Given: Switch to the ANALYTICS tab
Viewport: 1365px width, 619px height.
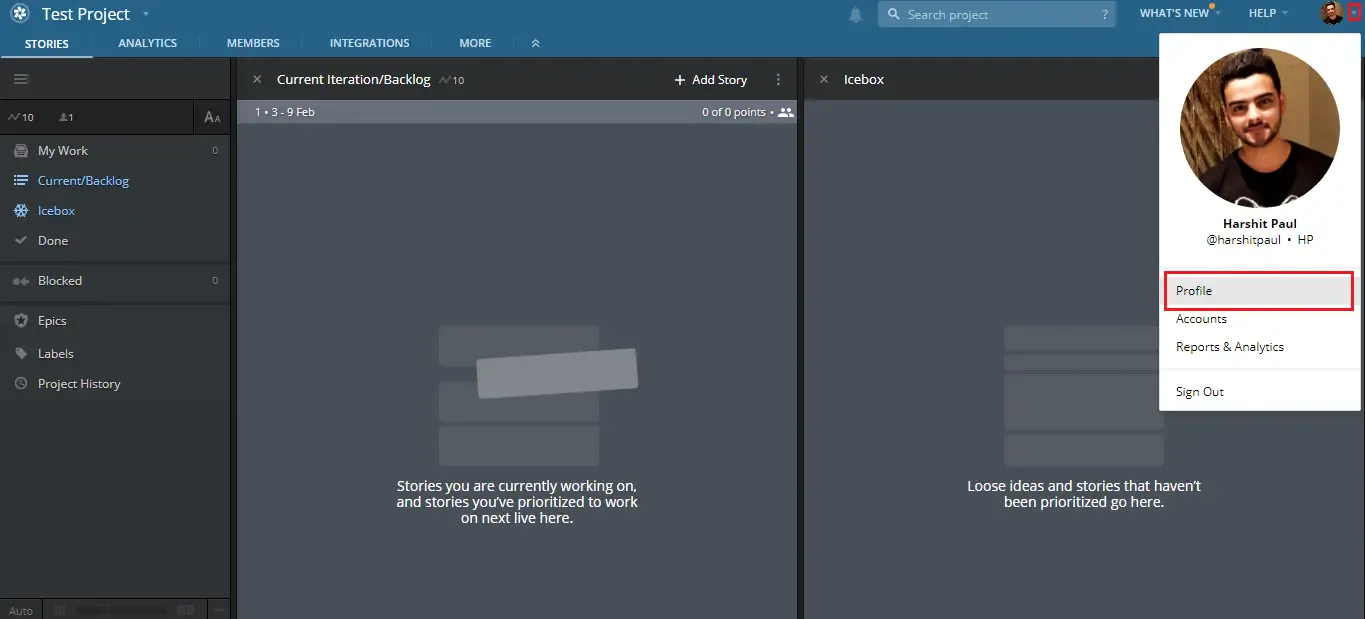Looking at the screenshot, I should coord(147,43).
